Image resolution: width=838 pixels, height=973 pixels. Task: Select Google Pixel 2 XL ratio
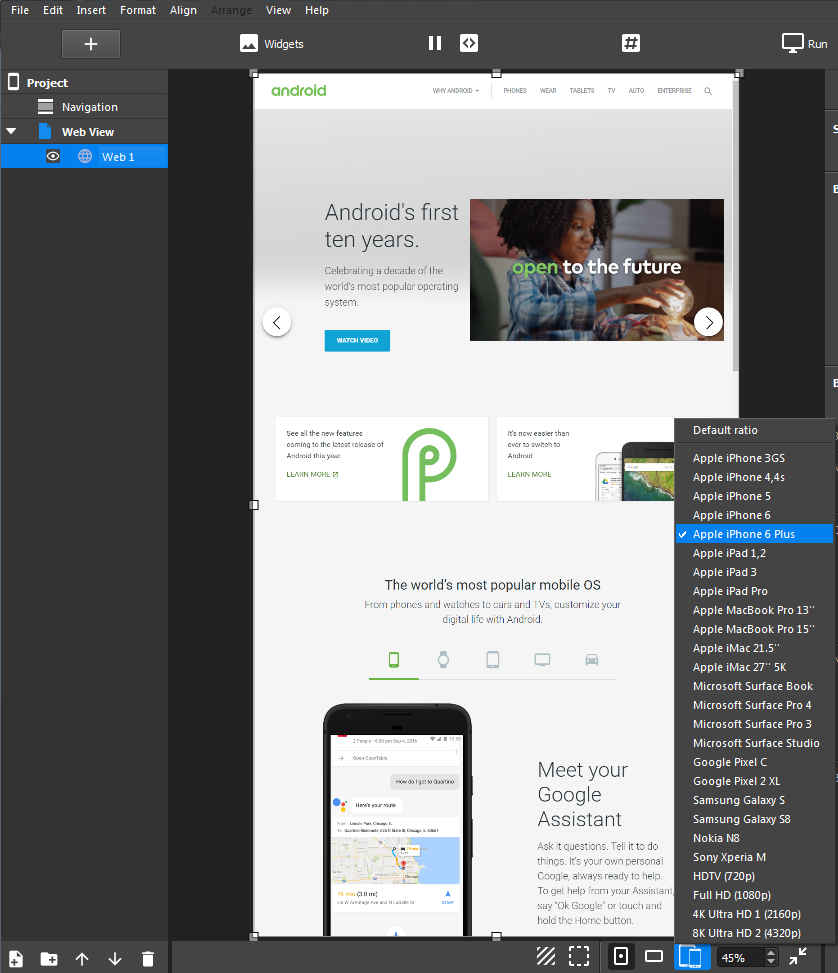[754, 781]
